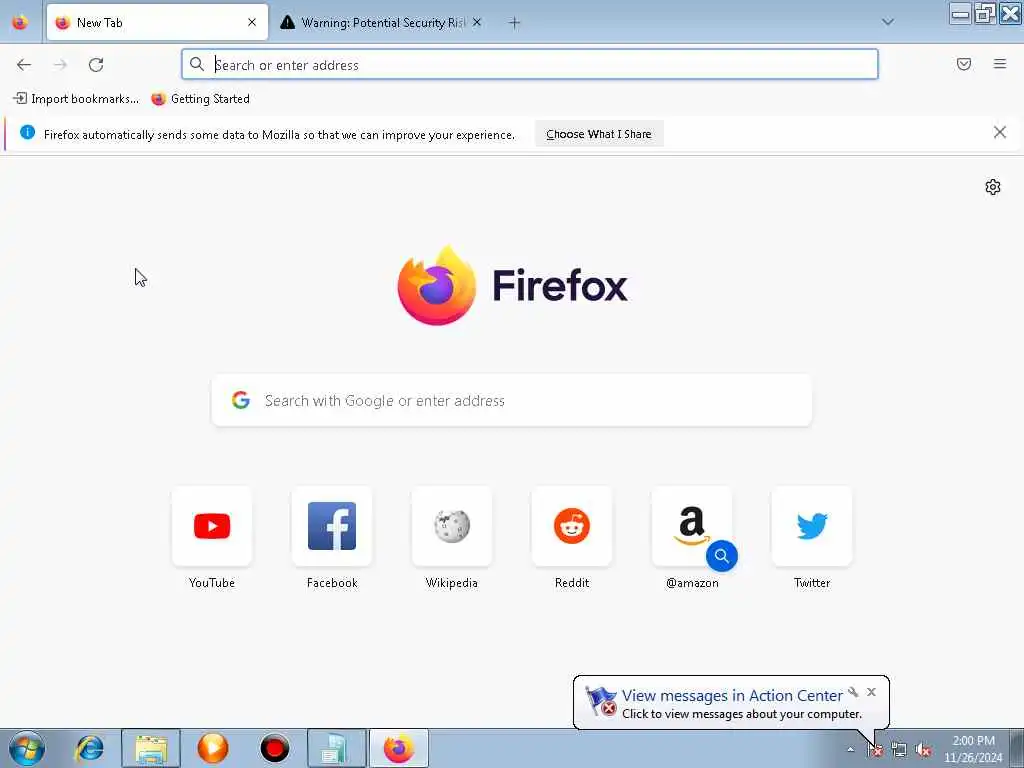Open the media player taskbar icon
The height and width of the screenshot is (768, 1024).
(x=213, y=748)
